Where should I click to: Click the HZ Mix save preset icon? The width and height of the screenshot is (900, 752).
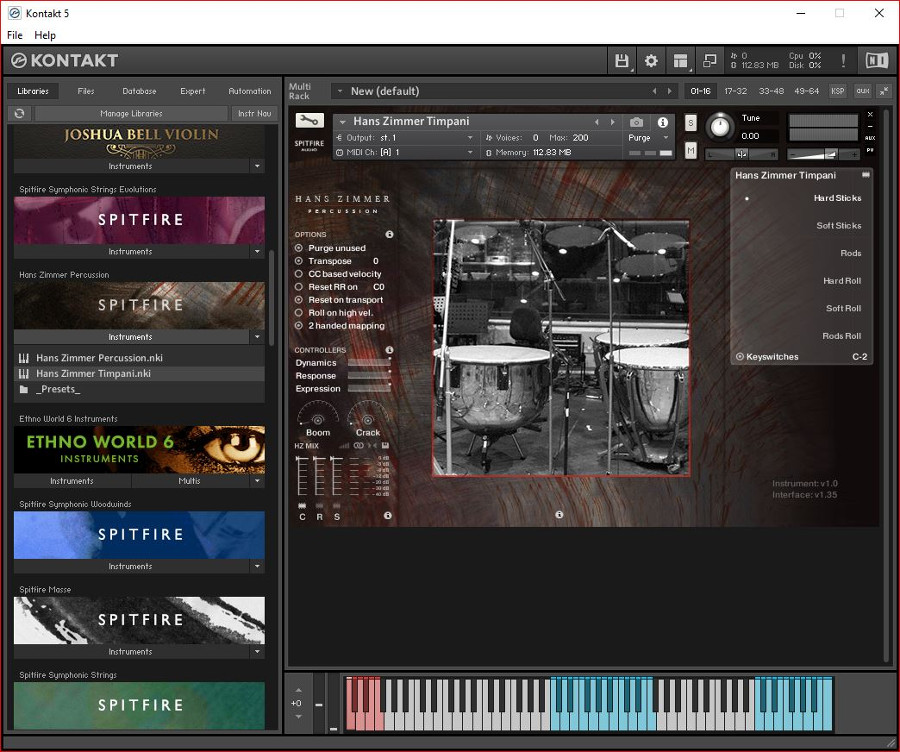385,445
